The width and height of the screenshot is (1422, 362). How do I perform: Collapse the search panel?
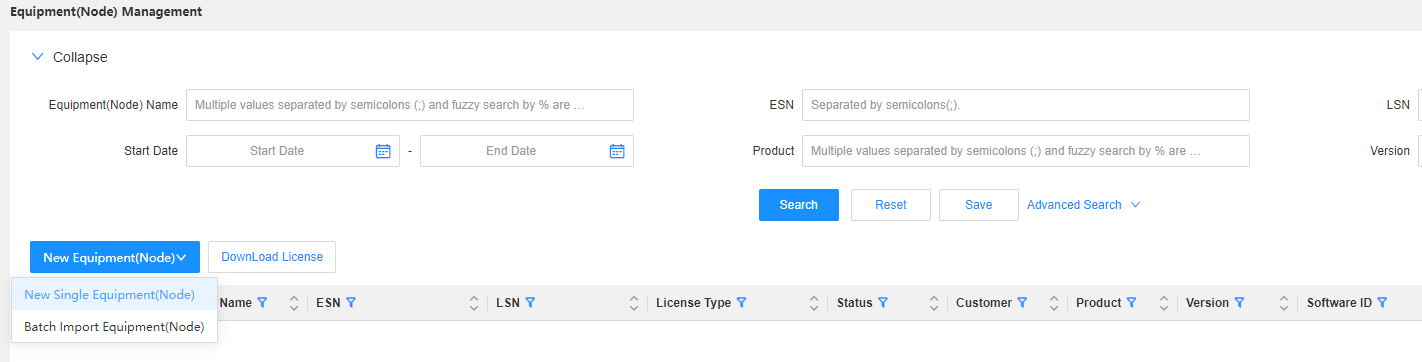(x=69, y=57)
